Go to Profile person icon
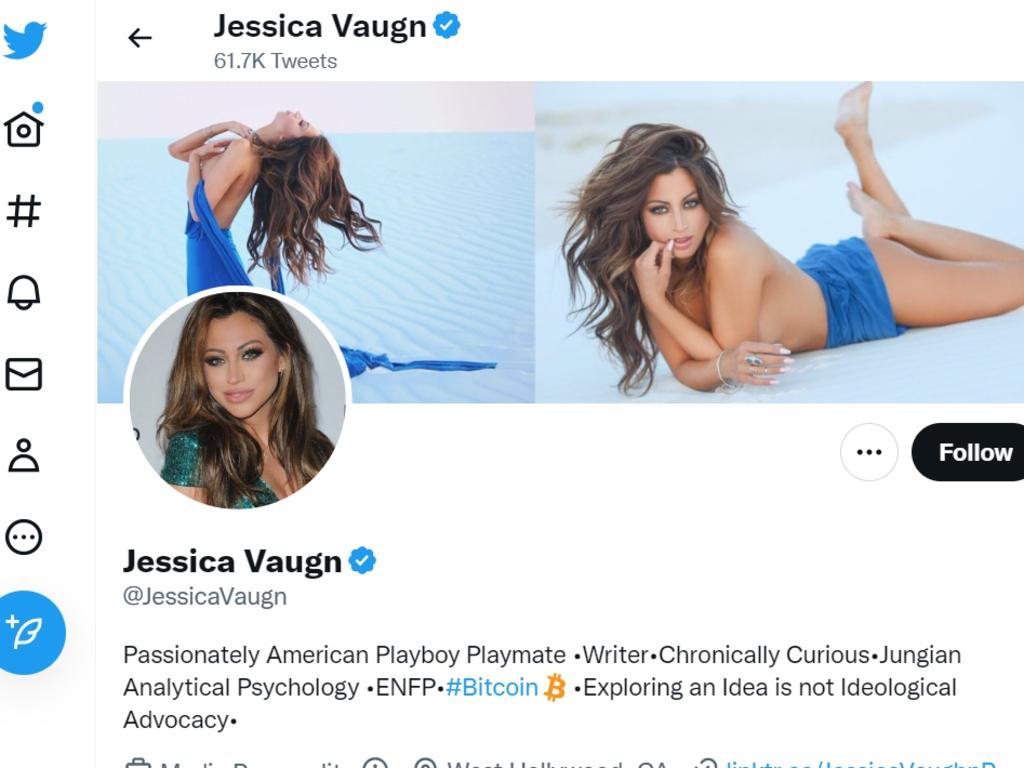The width and height of the screenshot is (1024, 768). [x=24, y=455]
